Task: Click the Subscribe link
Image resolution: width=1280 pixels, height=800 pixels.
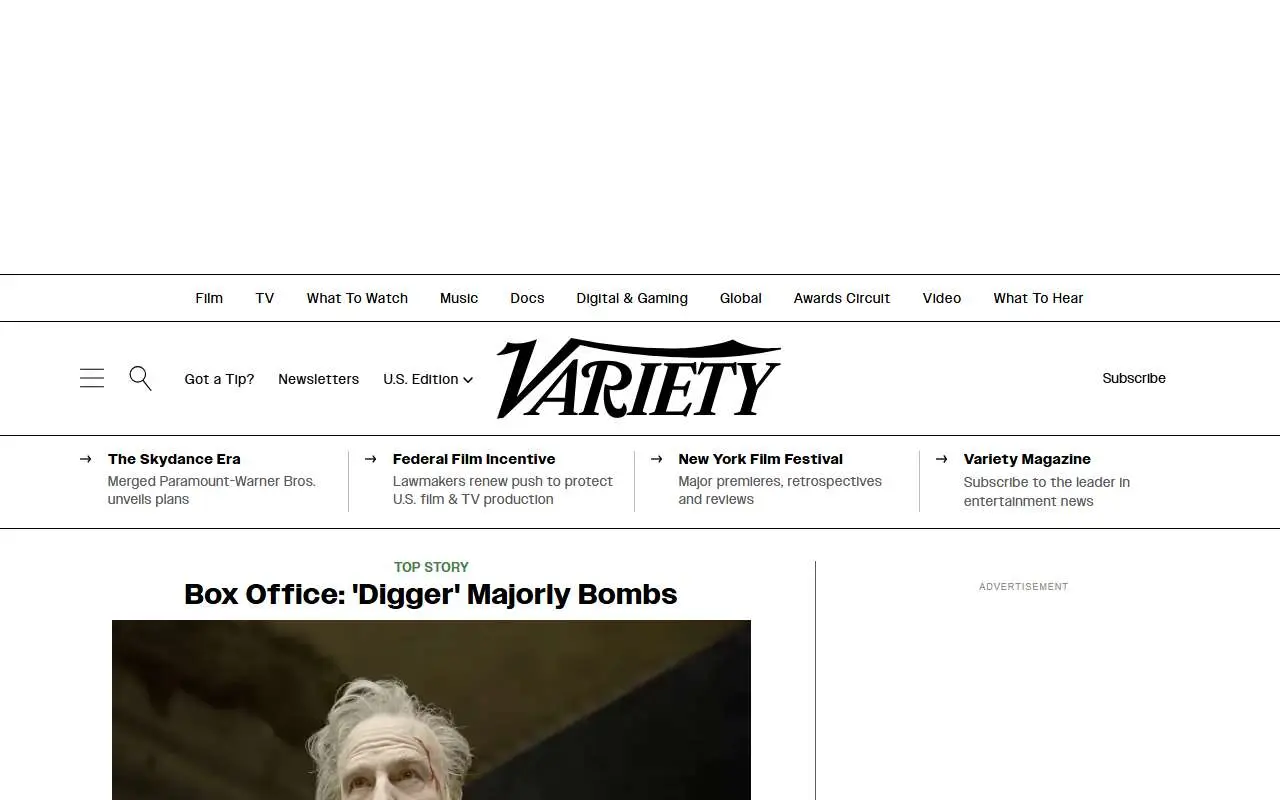Action: tap(1134, 378)
